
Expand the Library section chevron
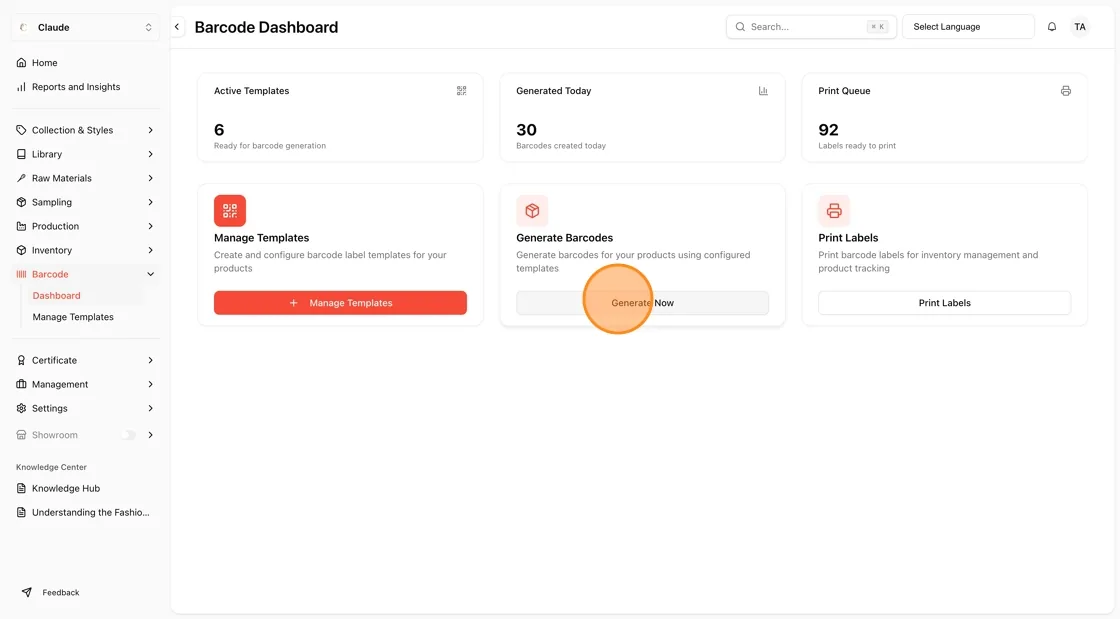tap(150, 154)
